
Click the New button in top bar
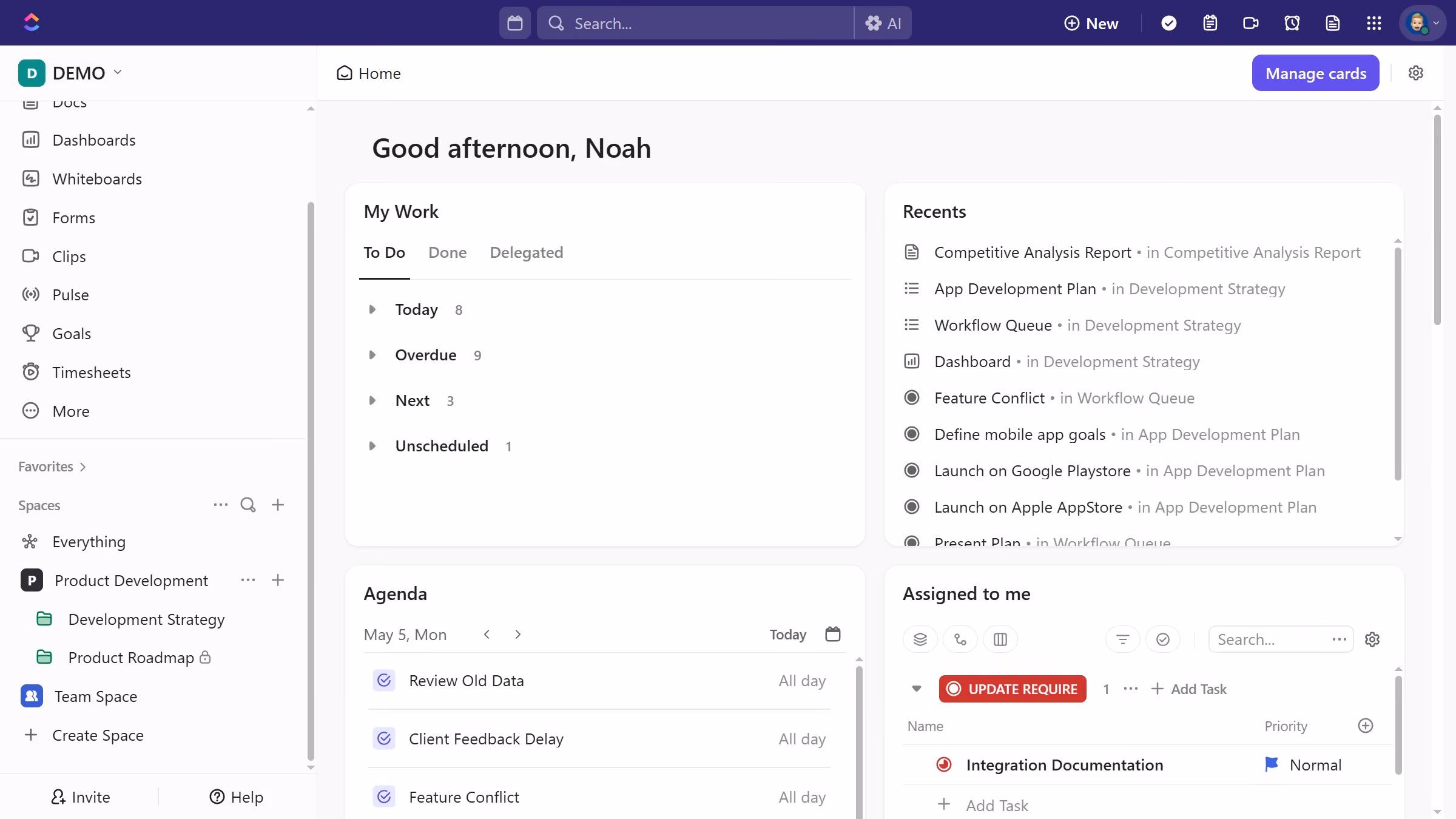1091,23
